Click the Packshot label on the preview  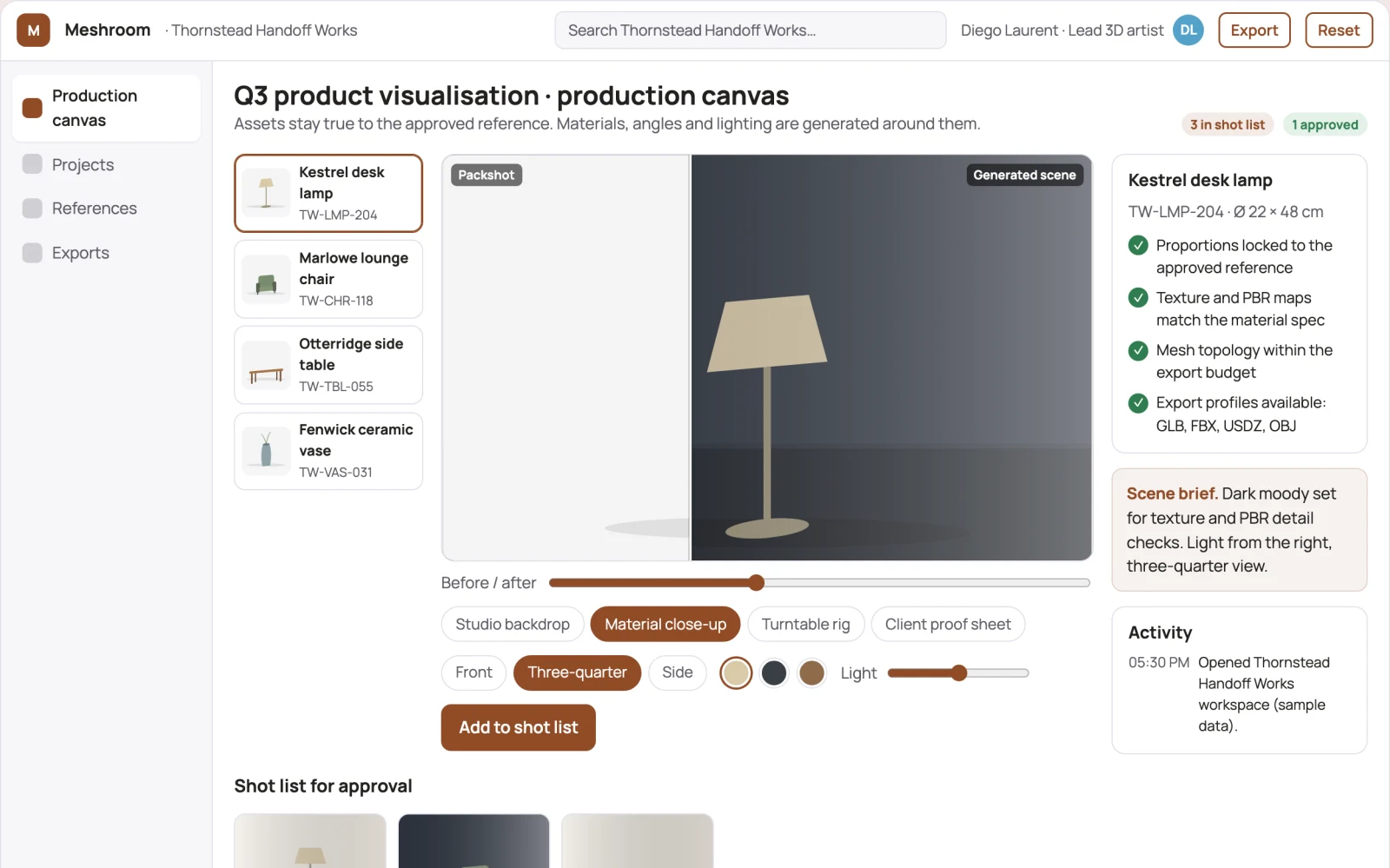(x=486, y=175)
